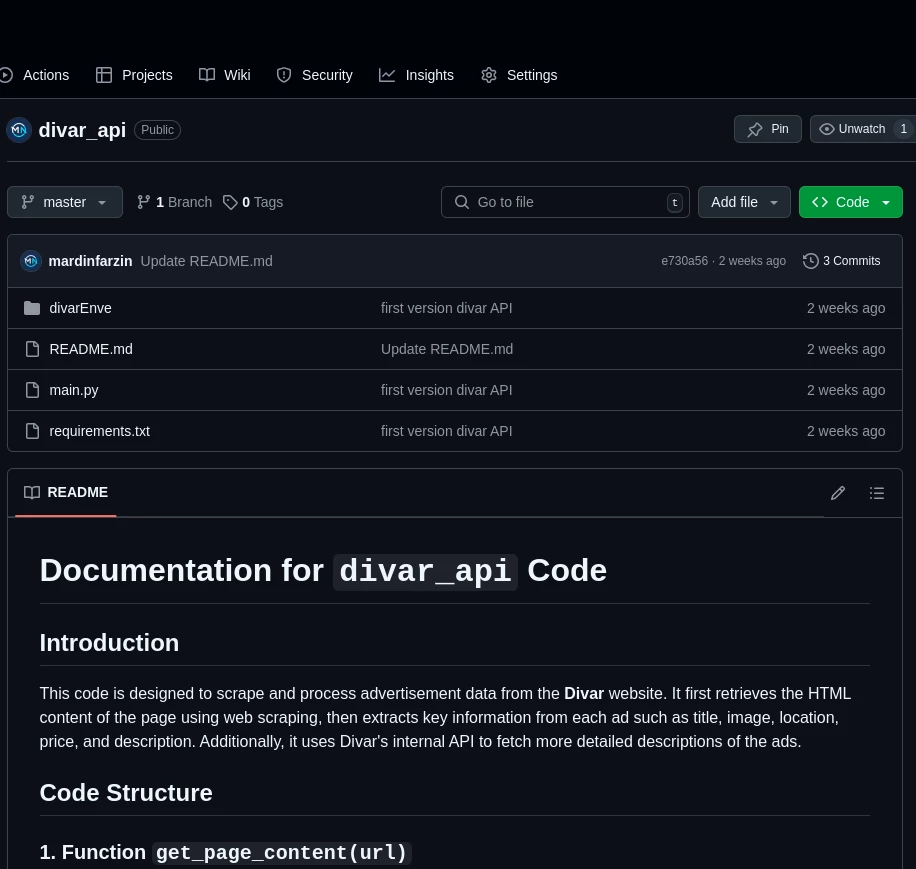Edit README with the pencil icon
916x869 pixels.
click(838, 493)
